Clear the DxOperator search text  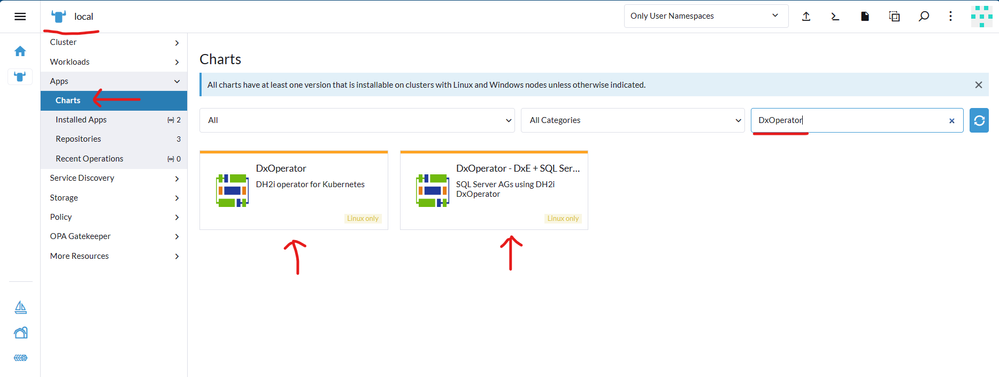coord(952,120)
